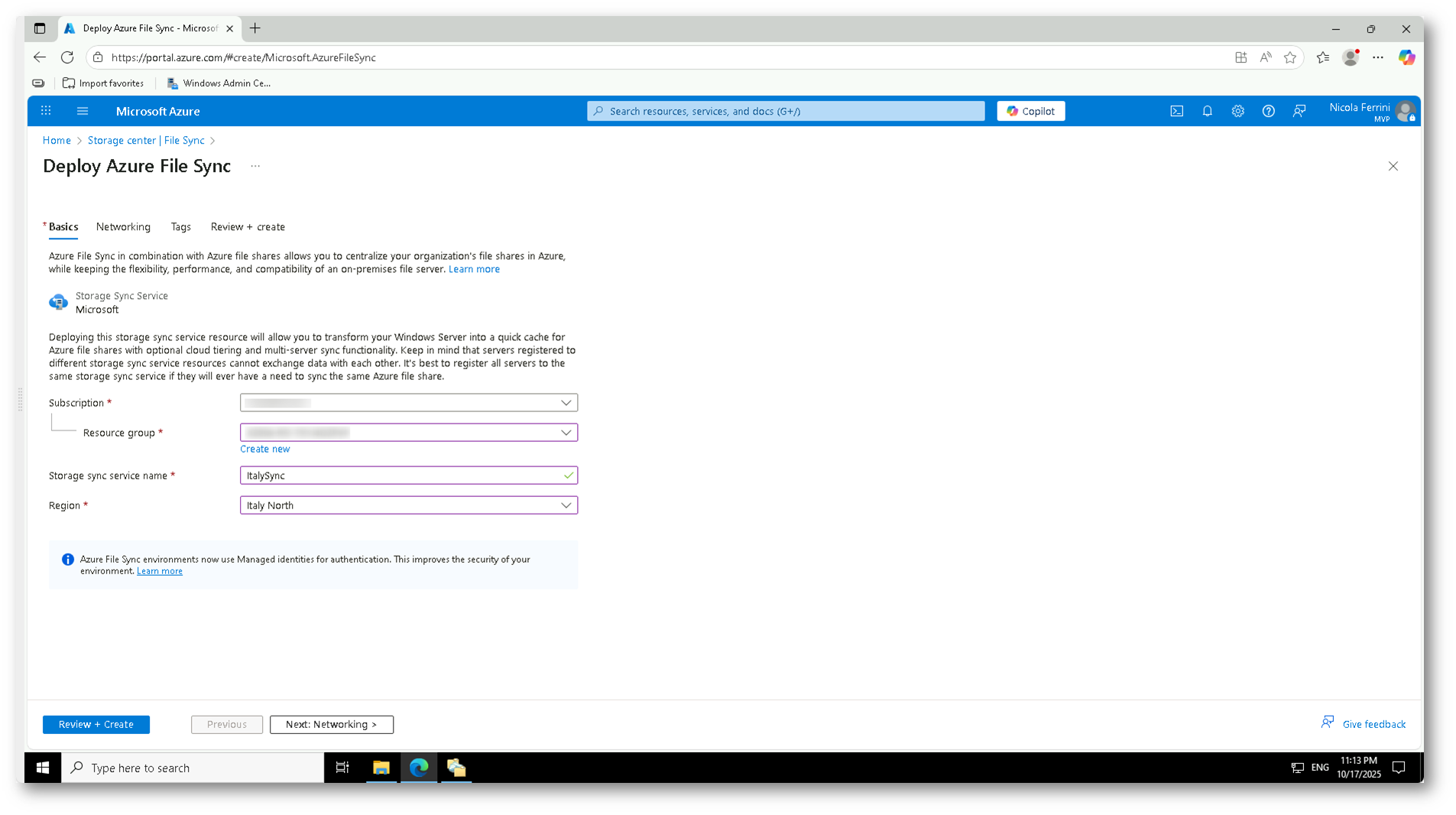The height and width of the screenshot is (815, 1456).
Task: Launch Copilot from the Edge toolbar
Action: [x=1406, y=57]
